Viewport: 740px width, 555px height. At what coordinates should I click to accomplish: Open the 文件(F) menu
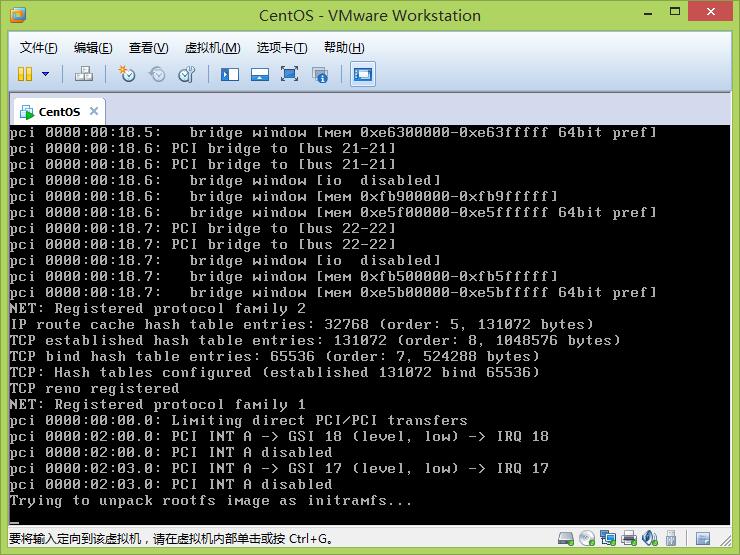39,47
